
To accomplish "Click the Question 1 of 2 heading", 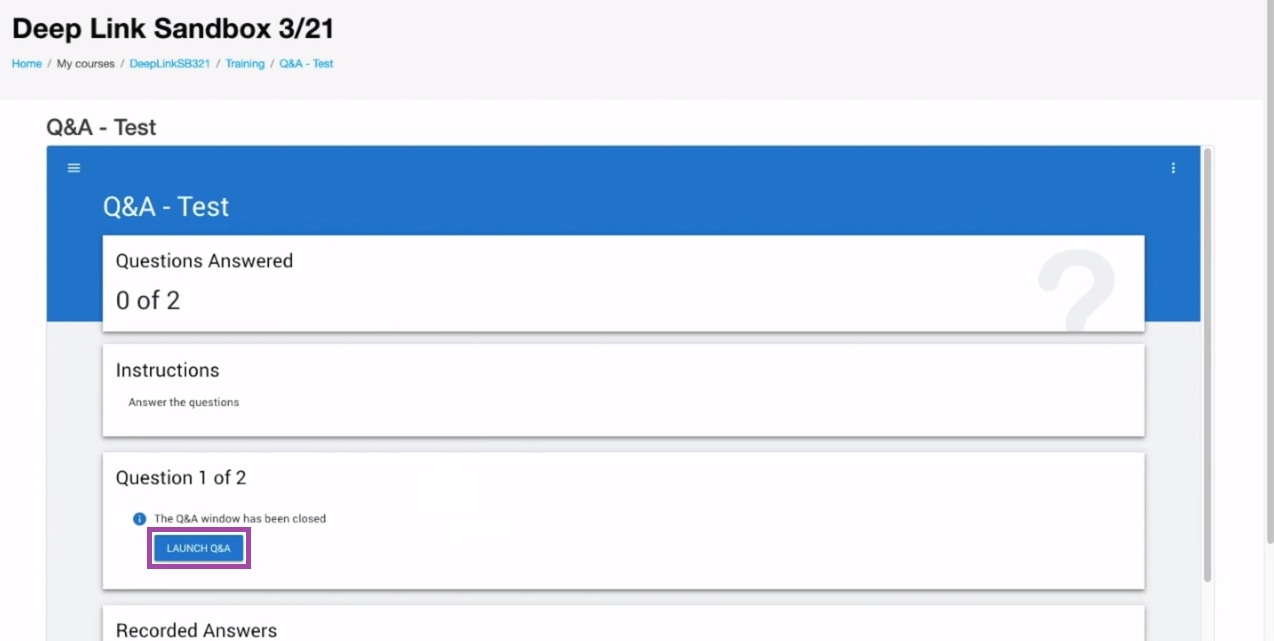I will coord(181,477).
